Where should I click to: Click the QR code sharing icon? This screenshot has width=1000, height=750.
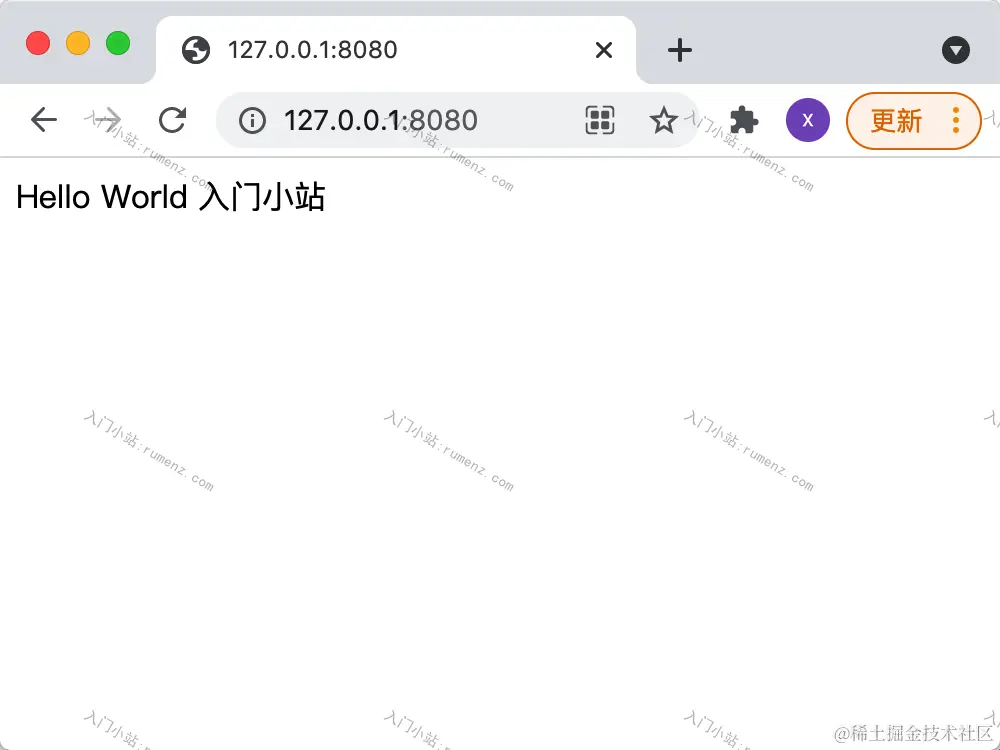point(599,120)
